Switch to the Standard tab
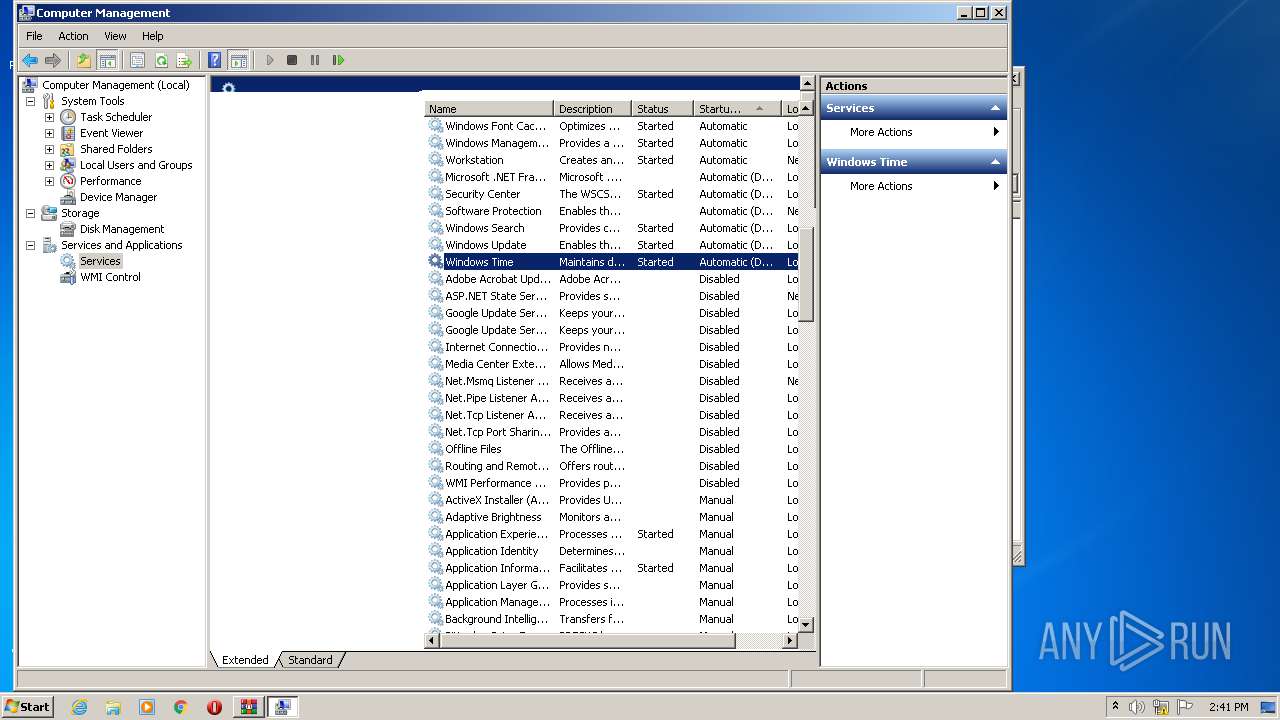The image size is (1280, 720). click(310, 660)
